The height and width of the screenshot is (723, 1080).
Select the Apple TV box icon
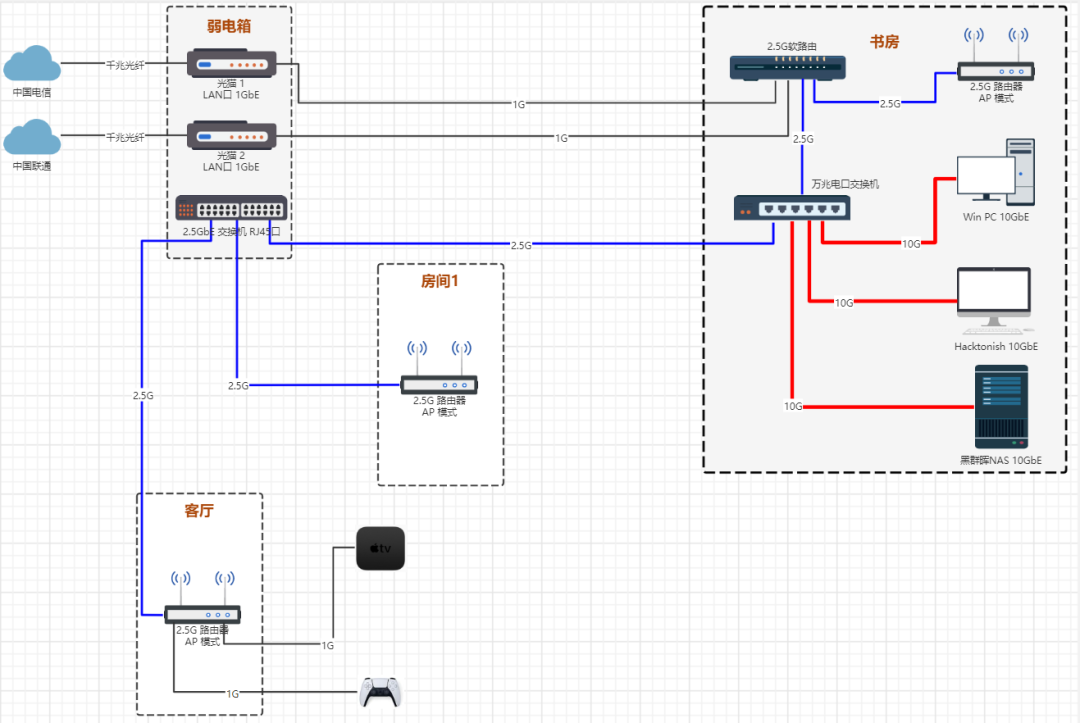(380, 549)
